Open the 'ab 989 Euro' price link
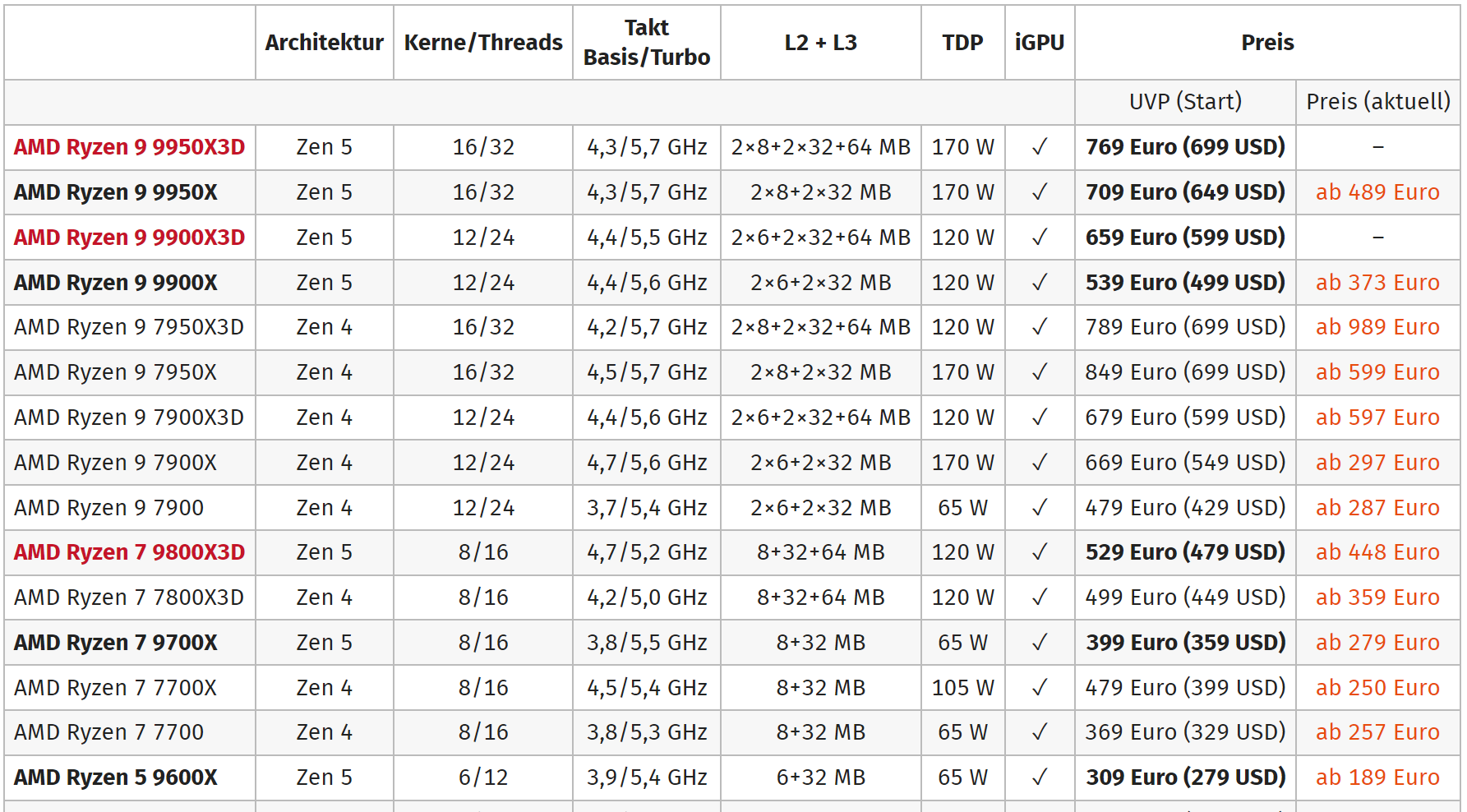Screen dimensions: 1467x812 point(1377,327)
